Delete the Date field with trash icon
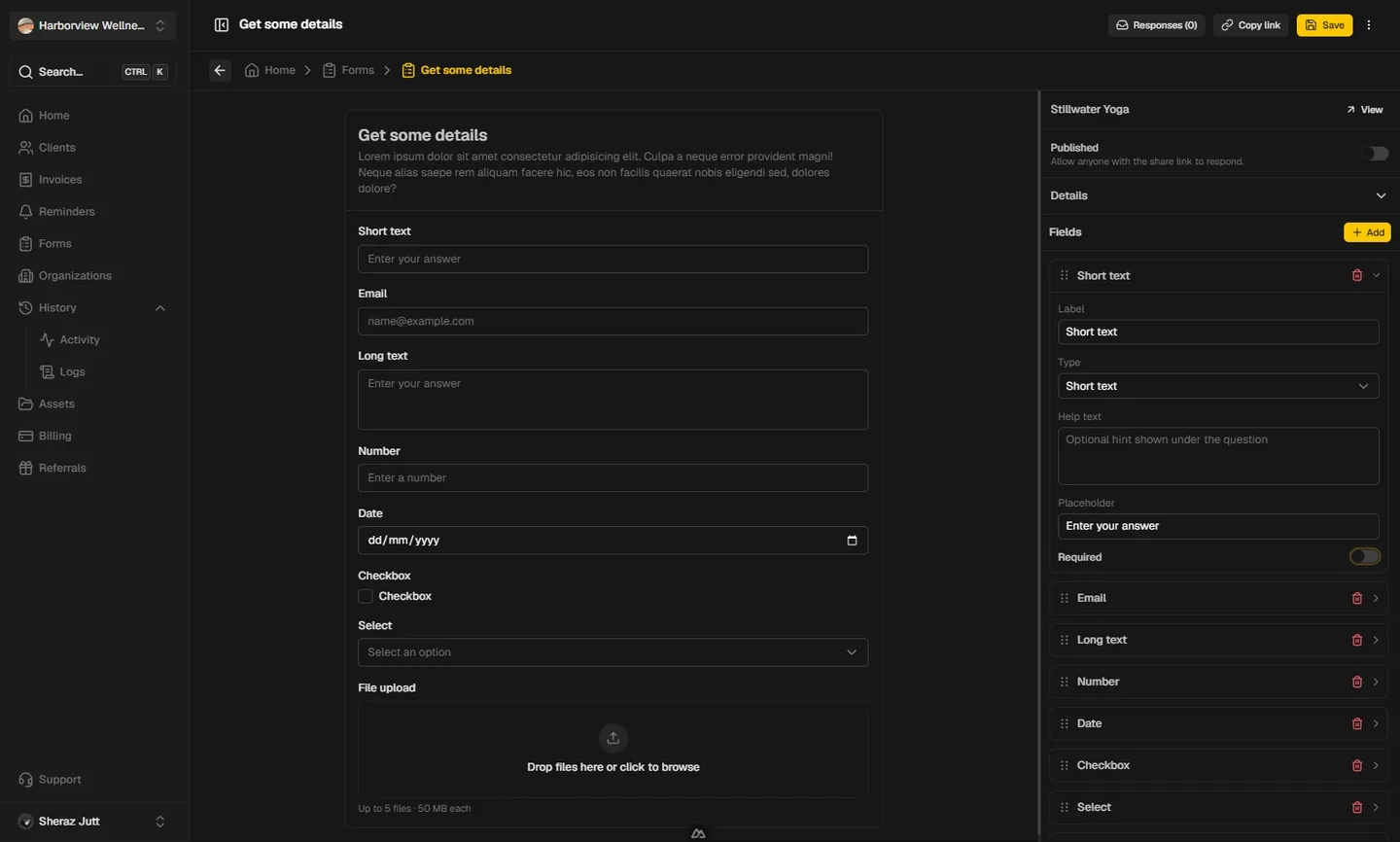 click(1357, 724)
